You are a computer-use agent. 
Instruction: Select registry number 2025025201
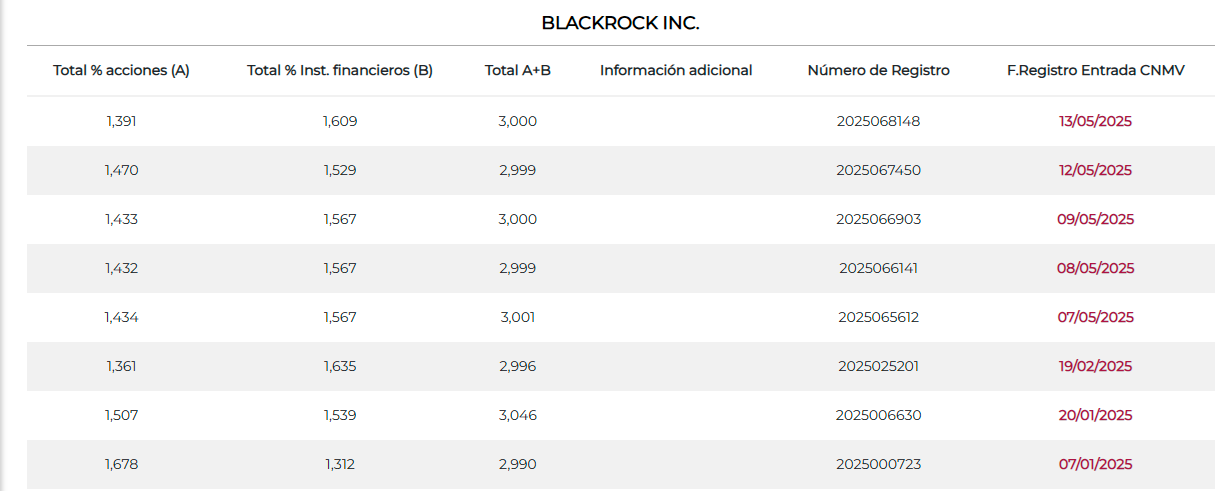click(x=879, y=366)
